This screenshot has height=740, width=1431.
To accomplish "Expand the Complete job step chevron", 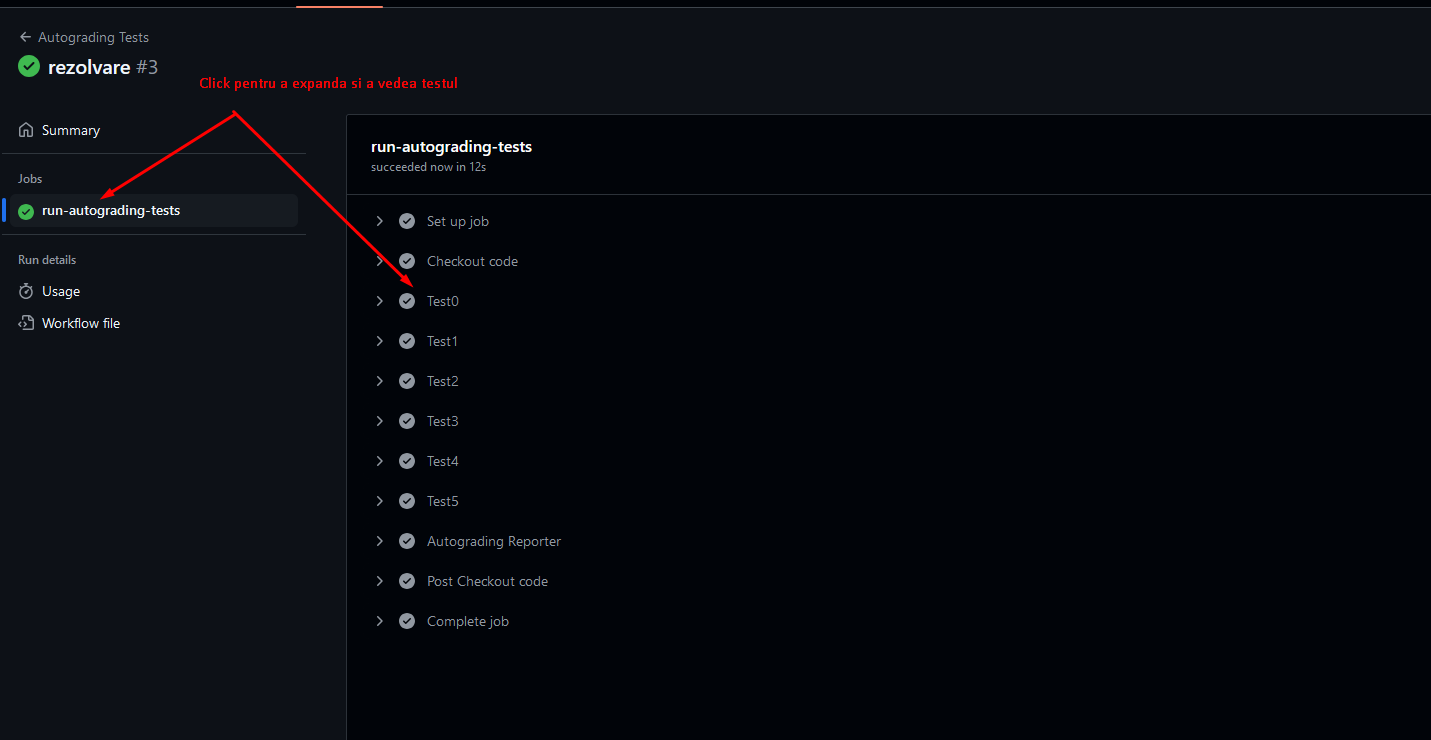I will click(380, 621).
